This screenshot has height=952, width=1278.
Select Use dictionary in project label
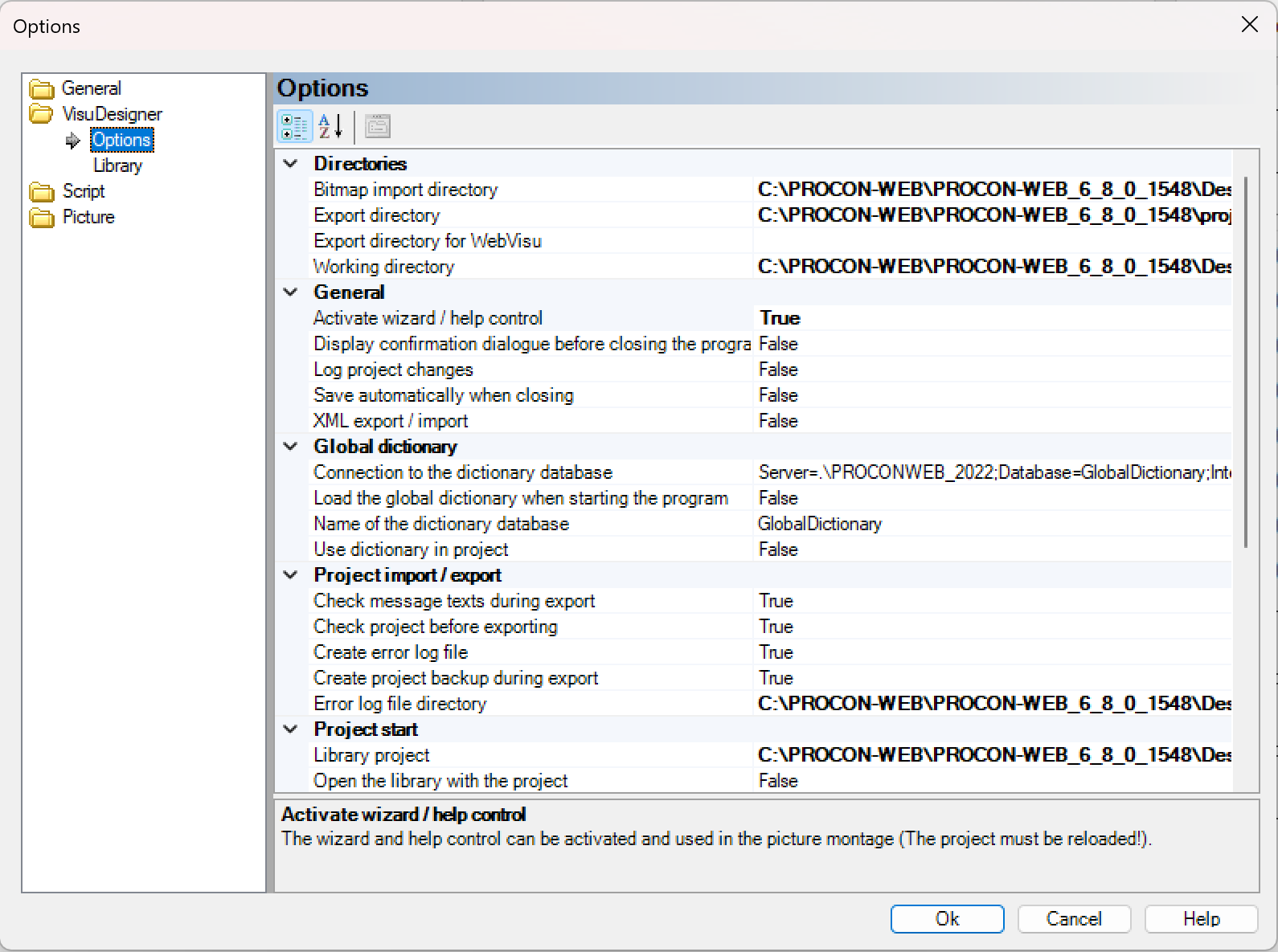pyautogui.click(x=410, y=550)
